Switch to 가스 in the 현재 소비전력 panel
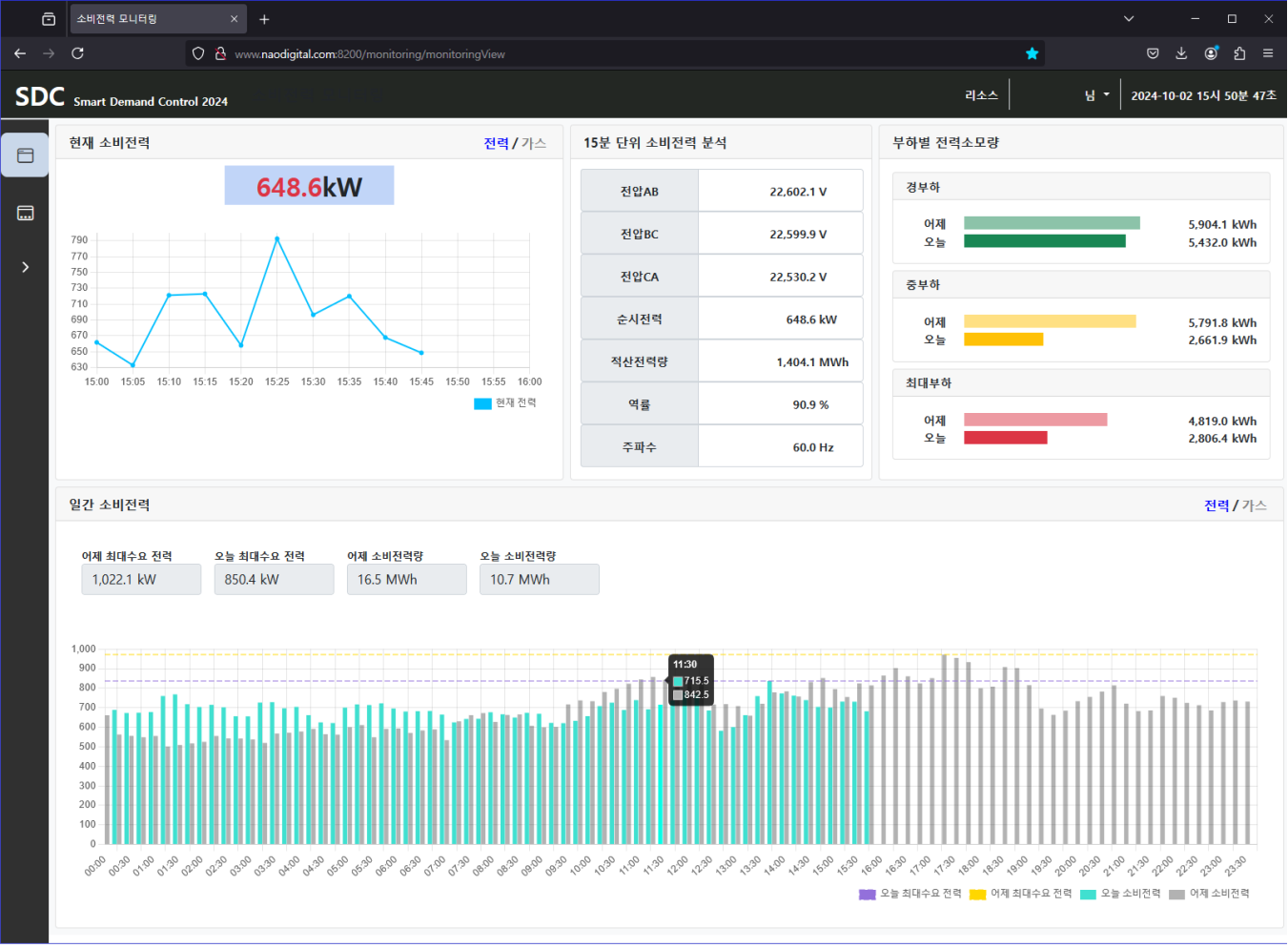 pos(534,143)
